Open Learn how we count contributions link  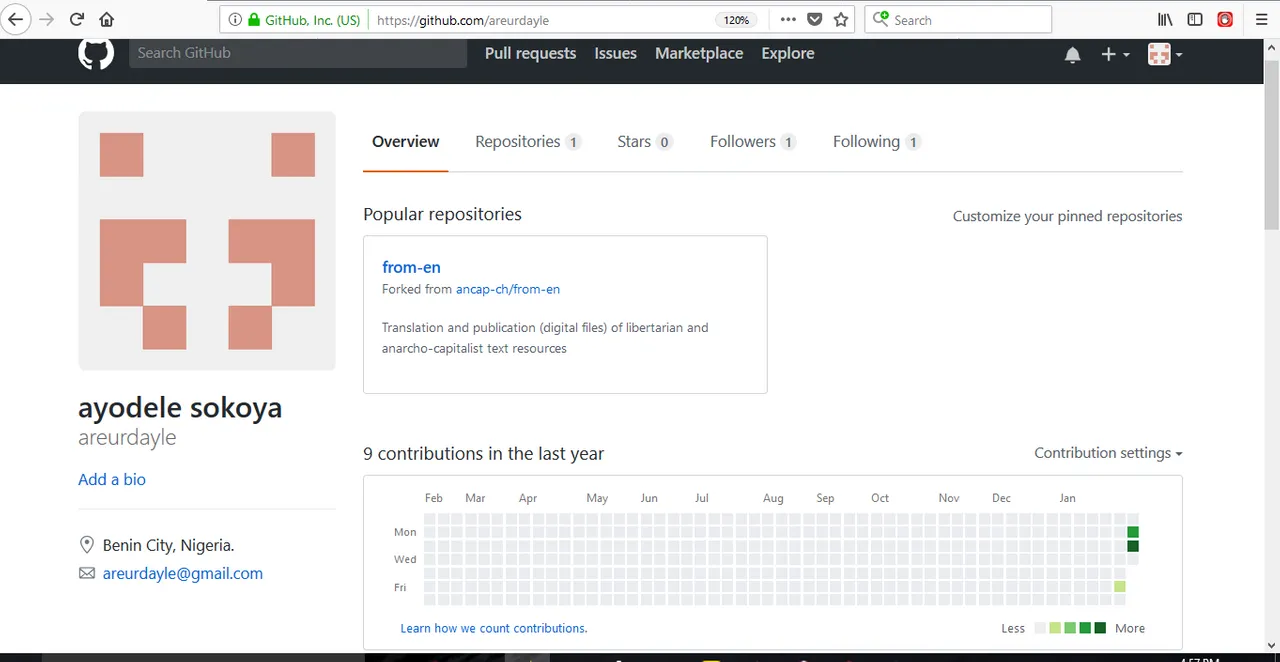click(494, 628)
